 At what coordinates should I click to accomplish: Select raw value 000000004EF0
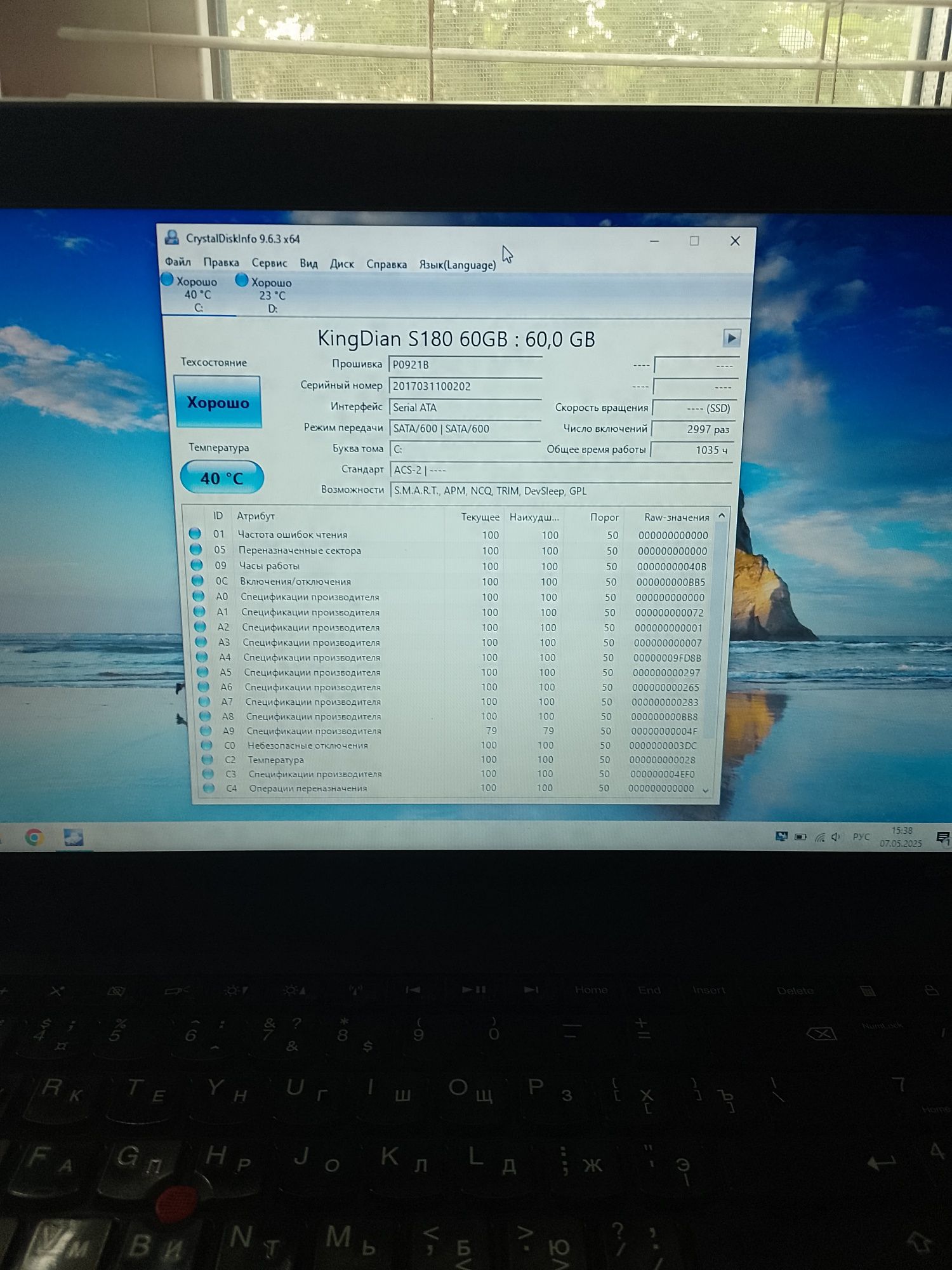pyautogui.click(x=662, y=774)
